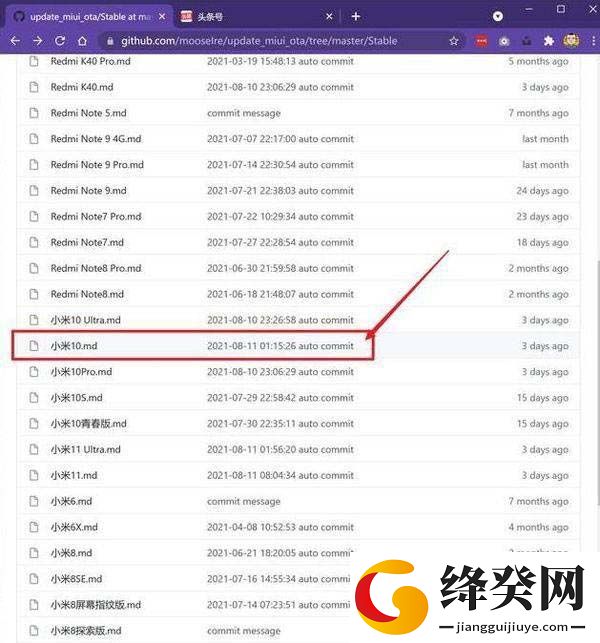Viewport: 600px width, 643px height.
Task: Click '24 days ago' timestamp for Redmi Note 9.md
Action: 542,191
